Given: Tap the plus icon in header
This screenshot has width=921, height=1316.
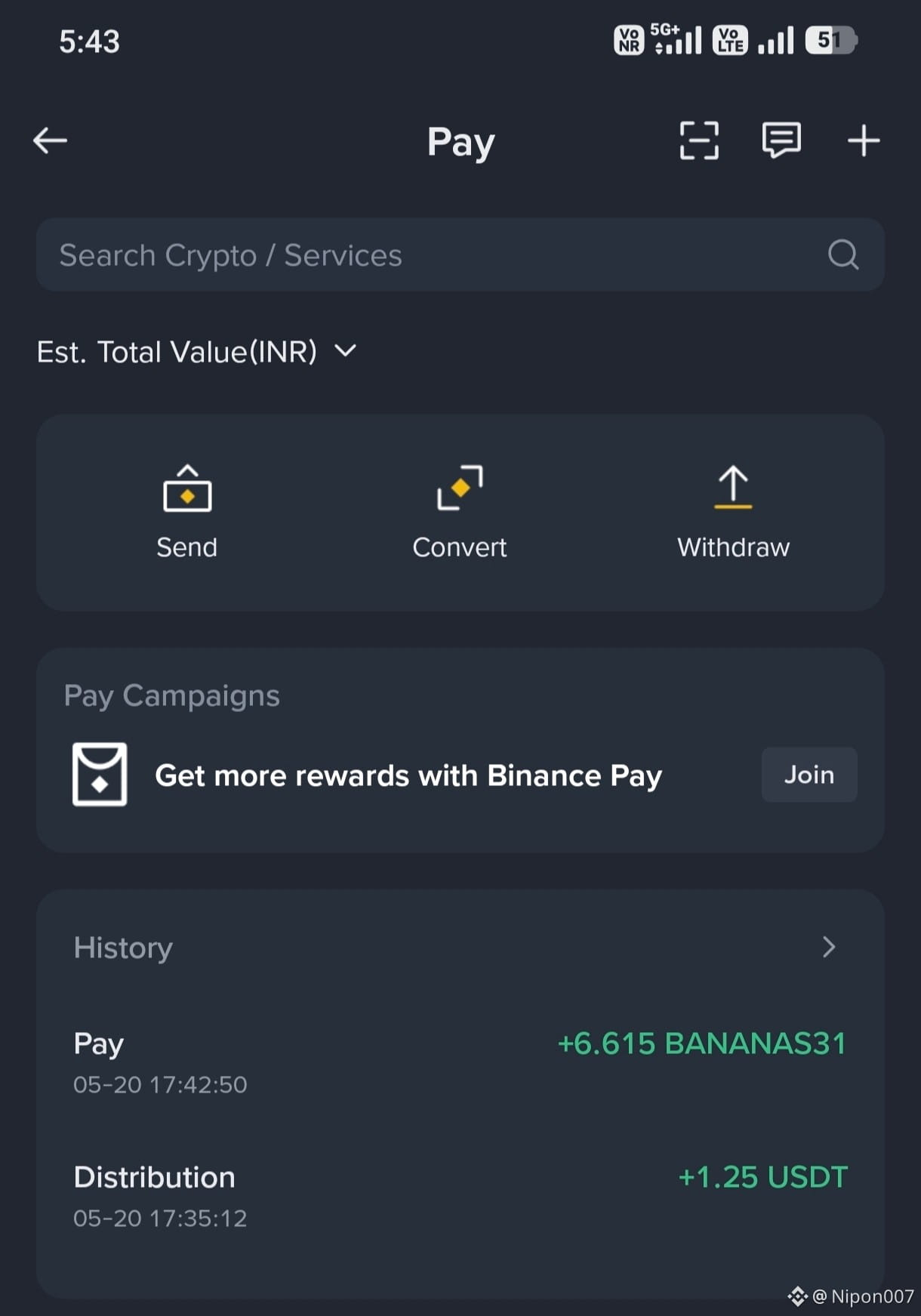Looking at the screenshot, I should (864, 141).
